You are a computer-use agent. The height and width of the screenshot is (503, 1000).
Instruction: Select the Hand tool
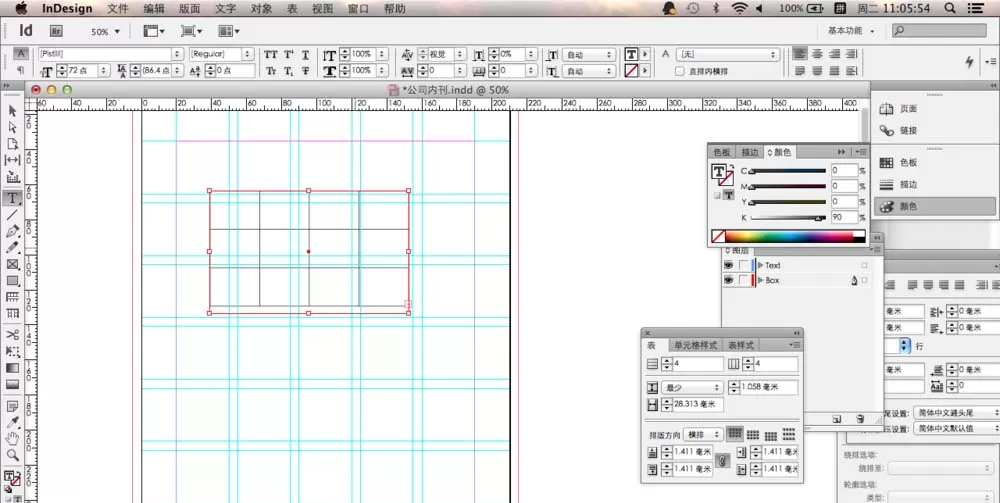12,439
